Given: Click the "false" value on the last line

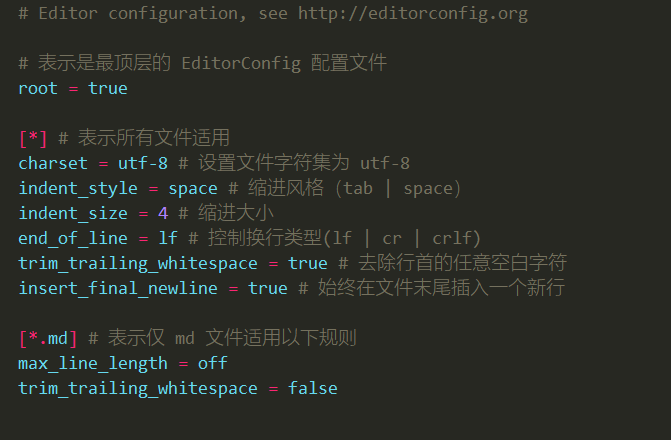Looking at the screenshot, I should [x=313, y=388].
